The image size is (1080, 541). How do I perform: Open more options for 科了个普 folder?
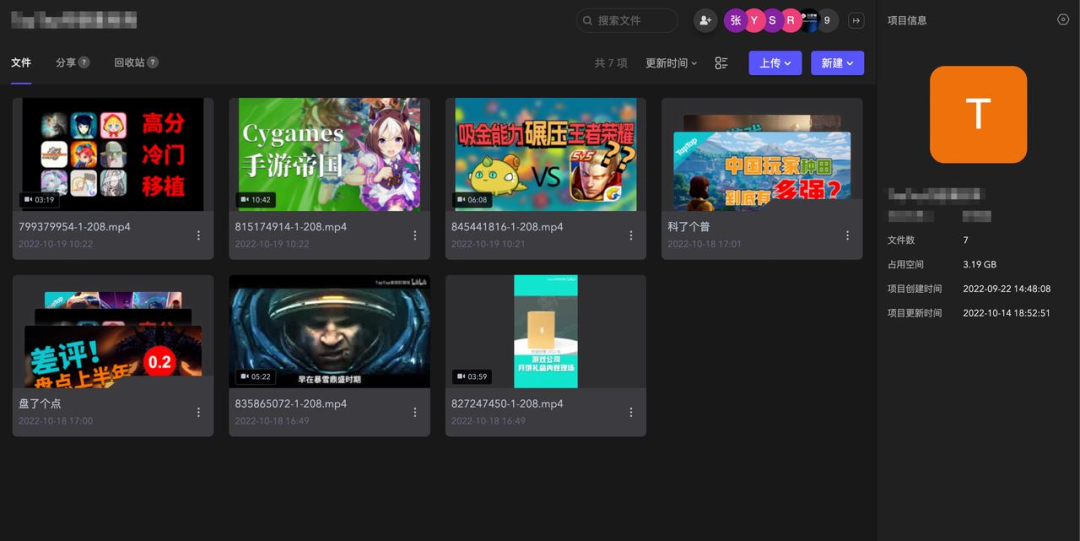(847, 235)
